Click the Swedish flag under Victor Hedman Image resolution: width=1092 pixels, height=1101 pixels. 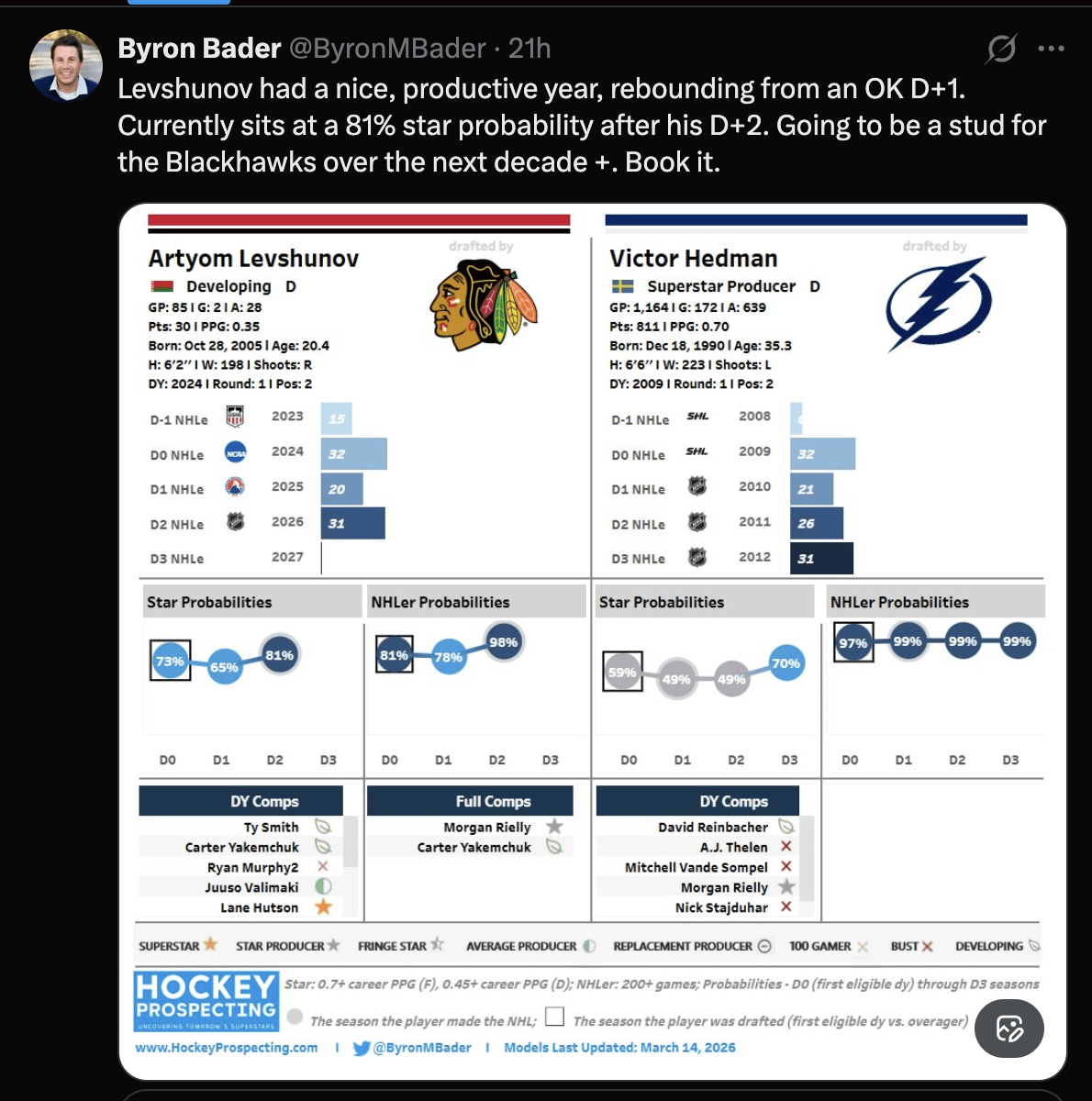(x=623, y=286)
